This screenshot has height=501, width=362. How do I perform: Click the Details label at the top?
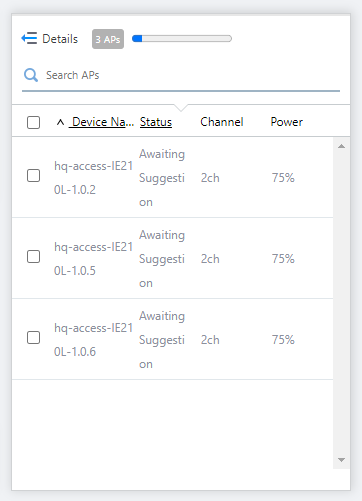click(x=60, y=39)
